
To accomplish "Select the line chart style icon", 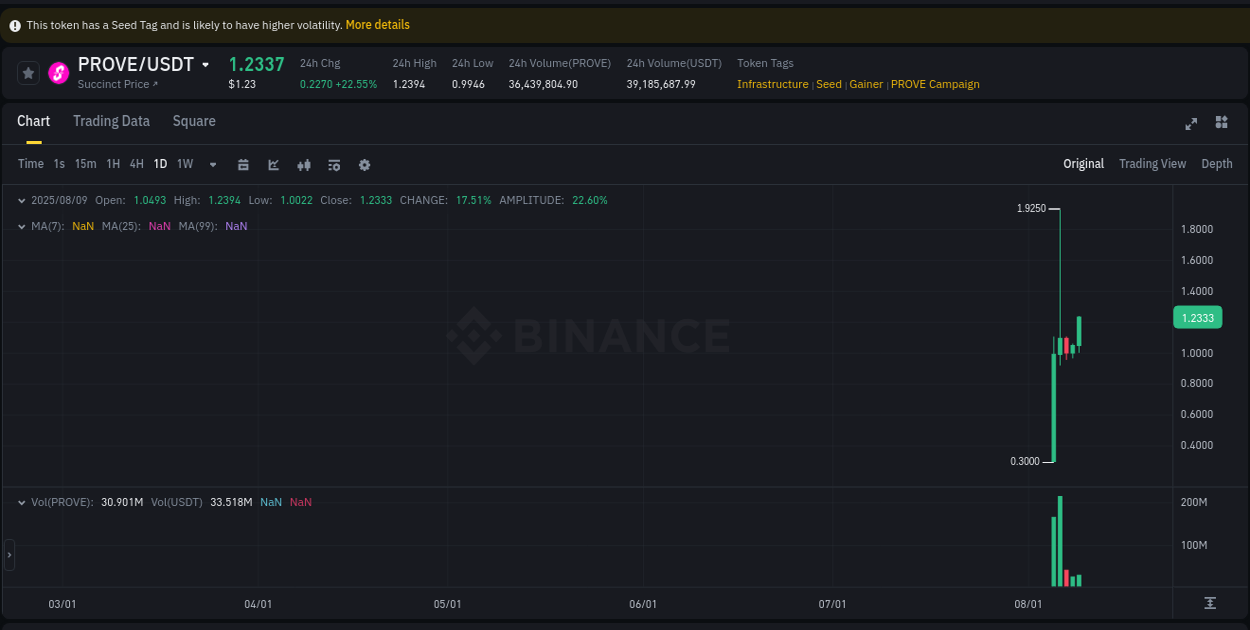I will coord(273,164).
